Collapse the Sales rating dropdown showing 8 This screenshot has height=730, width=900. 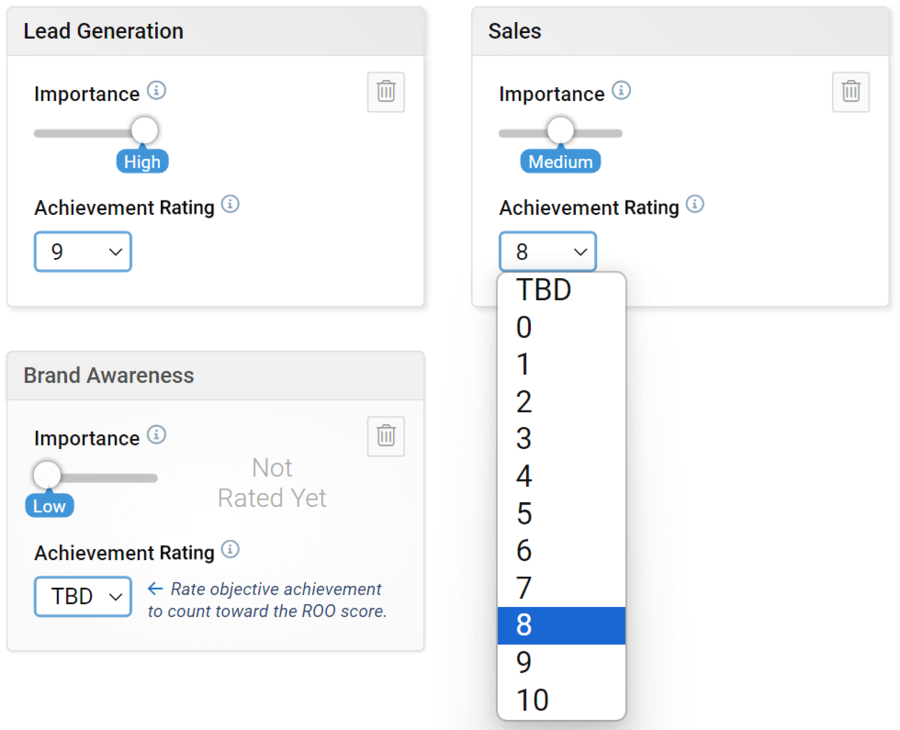(547, 252)
